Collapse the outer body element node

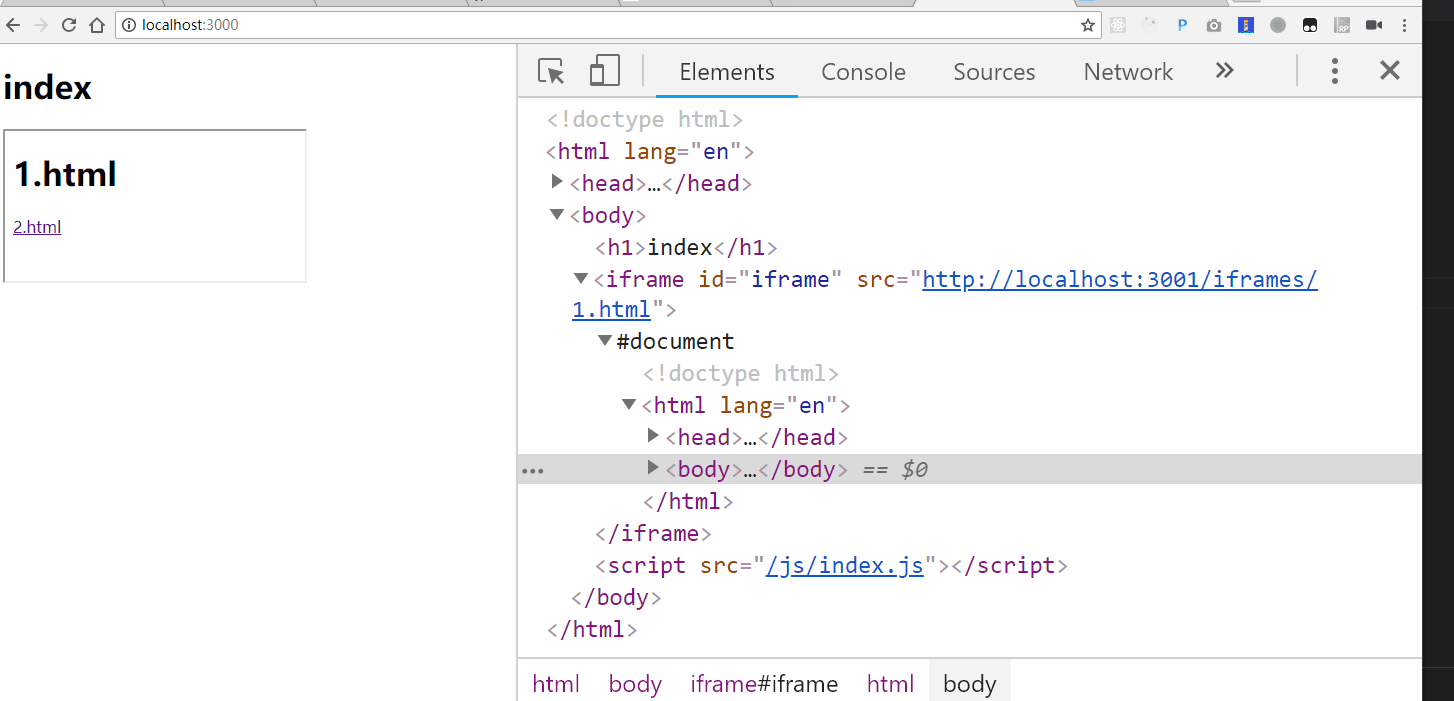click(557, 213)
